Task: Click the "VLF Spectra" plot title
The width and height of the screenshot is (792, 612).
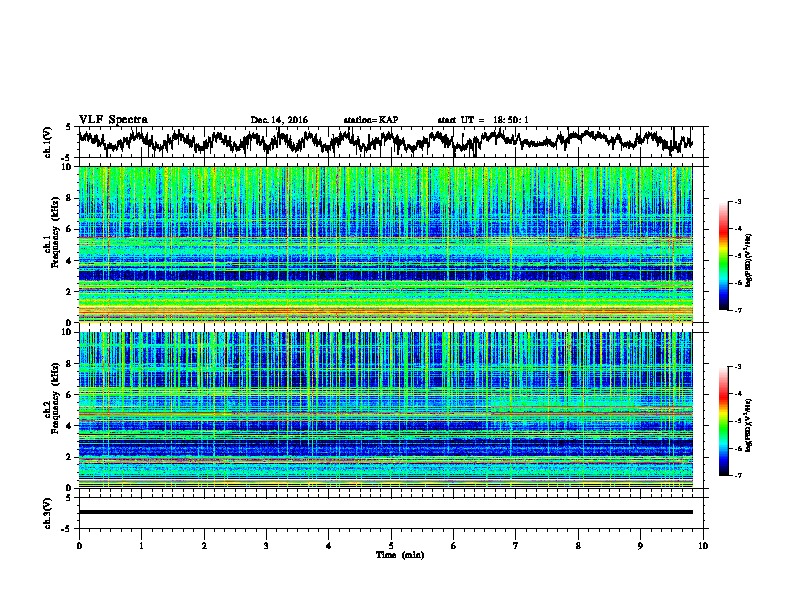Action: click(113, 120)
